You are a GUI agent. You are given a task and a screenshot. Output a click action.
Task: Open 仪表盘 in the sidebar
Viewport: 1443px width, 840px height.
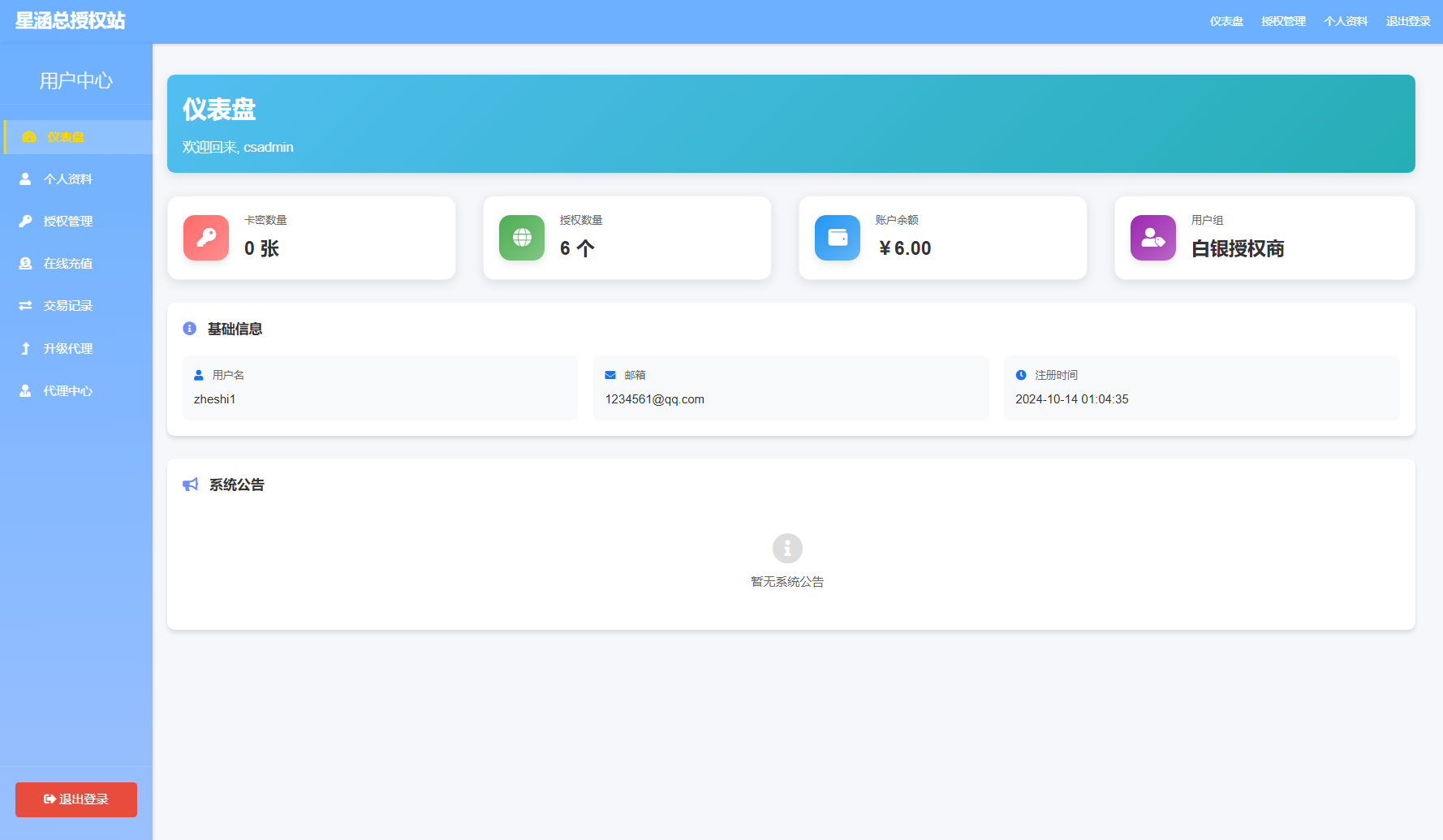coord(66,137)
